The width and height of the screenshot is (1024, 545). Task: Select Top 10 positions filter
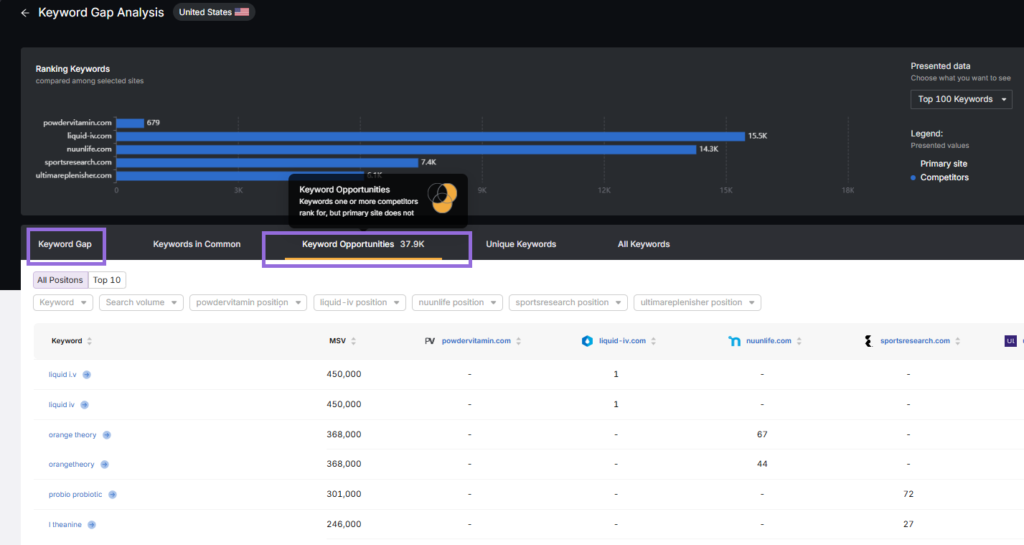point(106,280)
